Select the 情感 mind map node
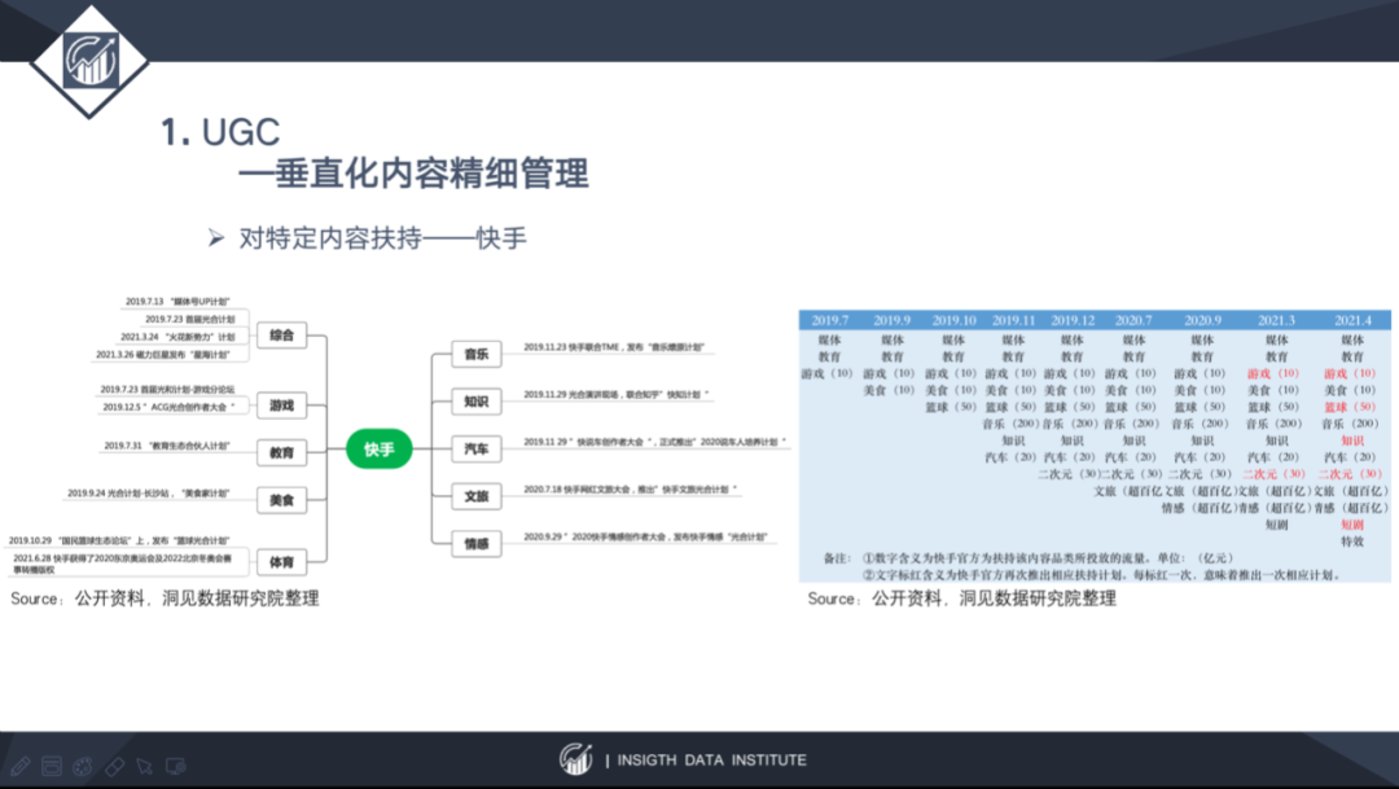This screenshot has height=789, width=1399. [x=476, y=543]
